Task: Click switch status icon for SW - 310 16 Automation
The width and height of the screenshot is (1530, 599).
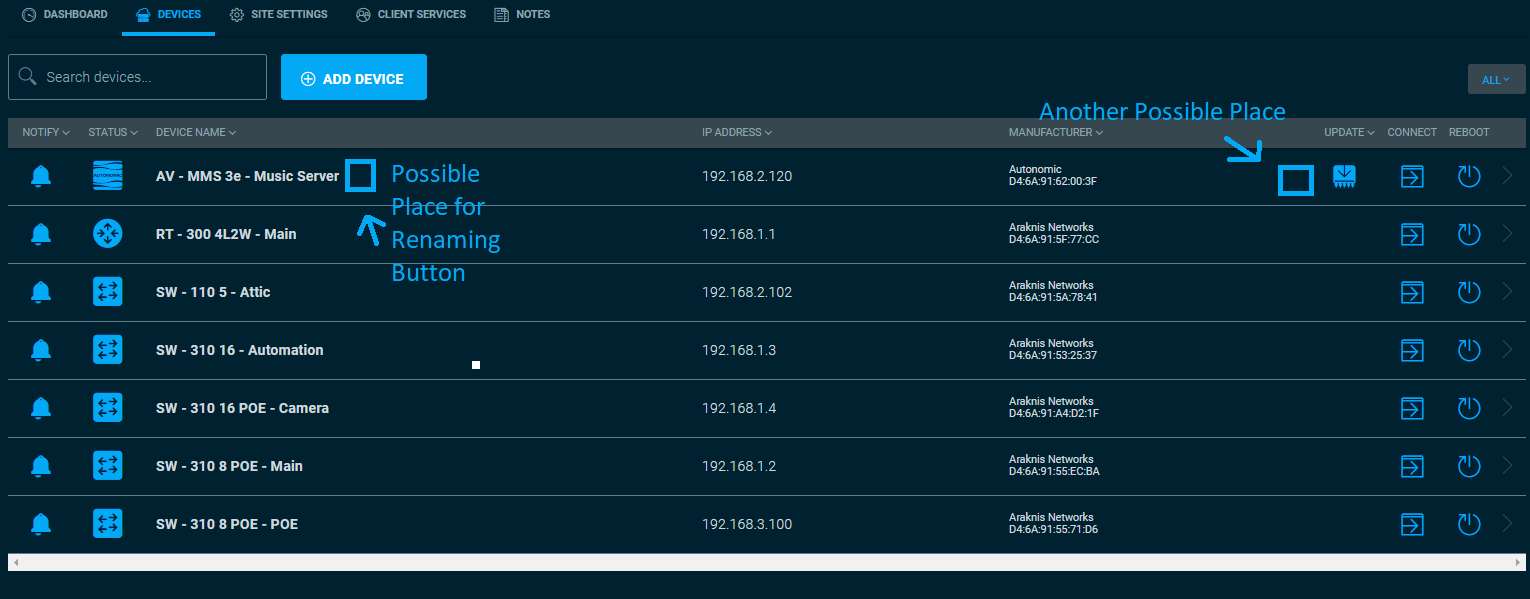Action: pyautogui.click(x=107, y=350)
